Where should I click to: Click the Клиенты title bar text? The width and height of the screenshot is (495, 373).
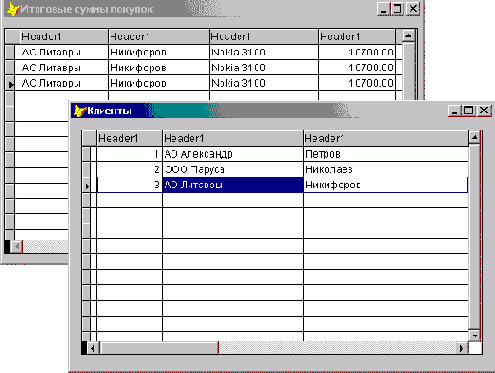(x=110, y=111)
